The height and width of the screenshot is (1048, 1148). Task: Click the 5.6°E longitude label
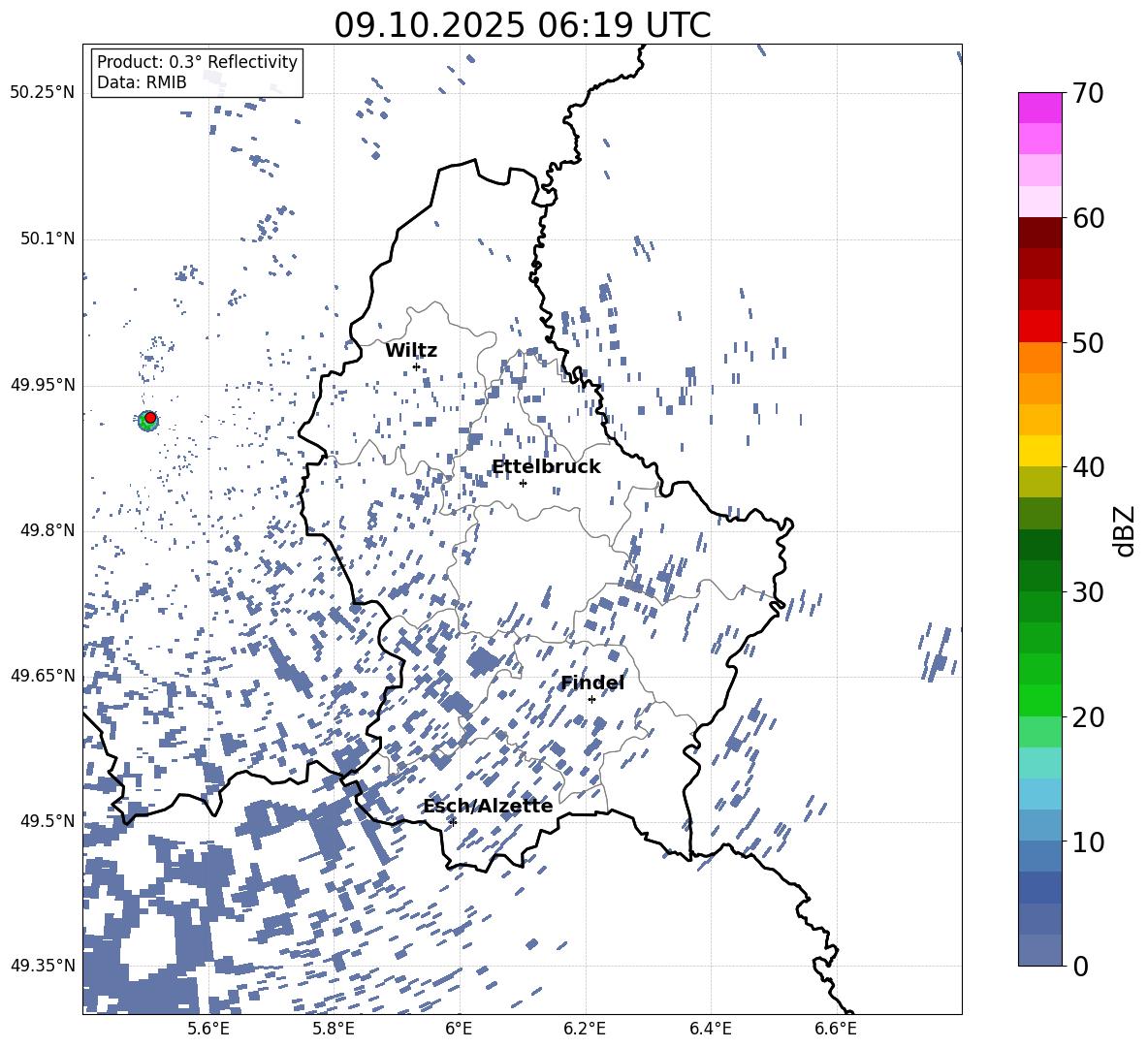[x=207, y=1029]
